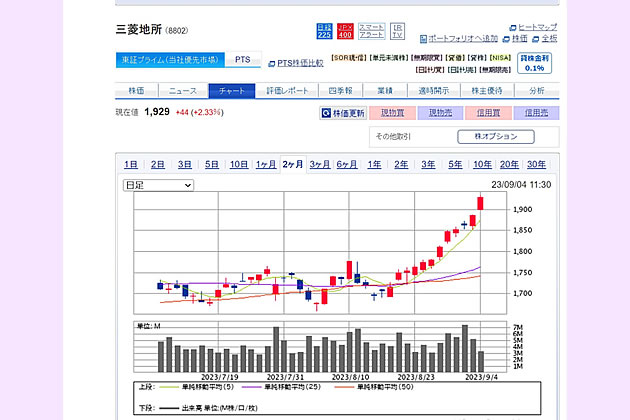This screenshot has height=420, width=630.
Task: Switch to the PTS market toggle
Action: coord(243,60)
